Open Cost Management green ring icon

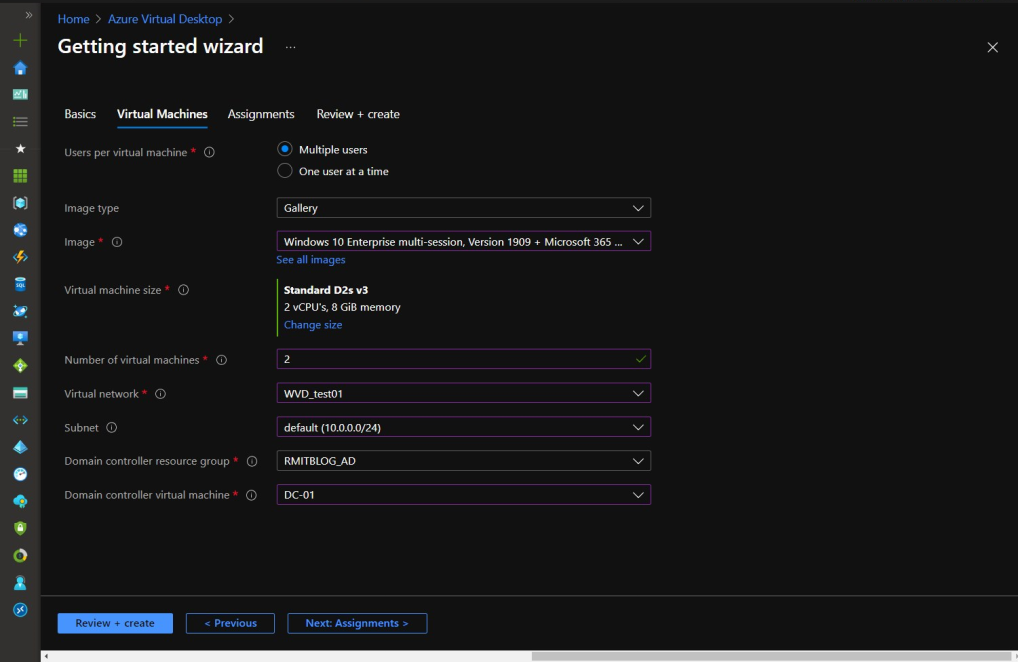pyautogui.click(x=20, y=556)
